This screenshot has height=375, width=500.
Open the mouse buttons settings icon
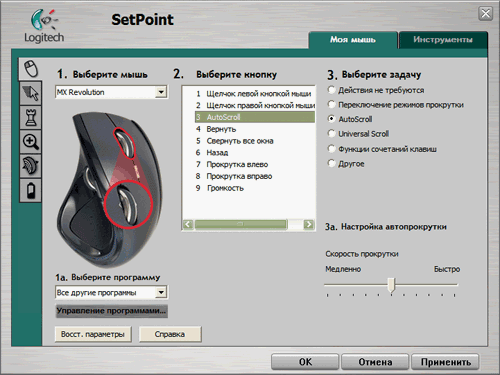[31, 69]
